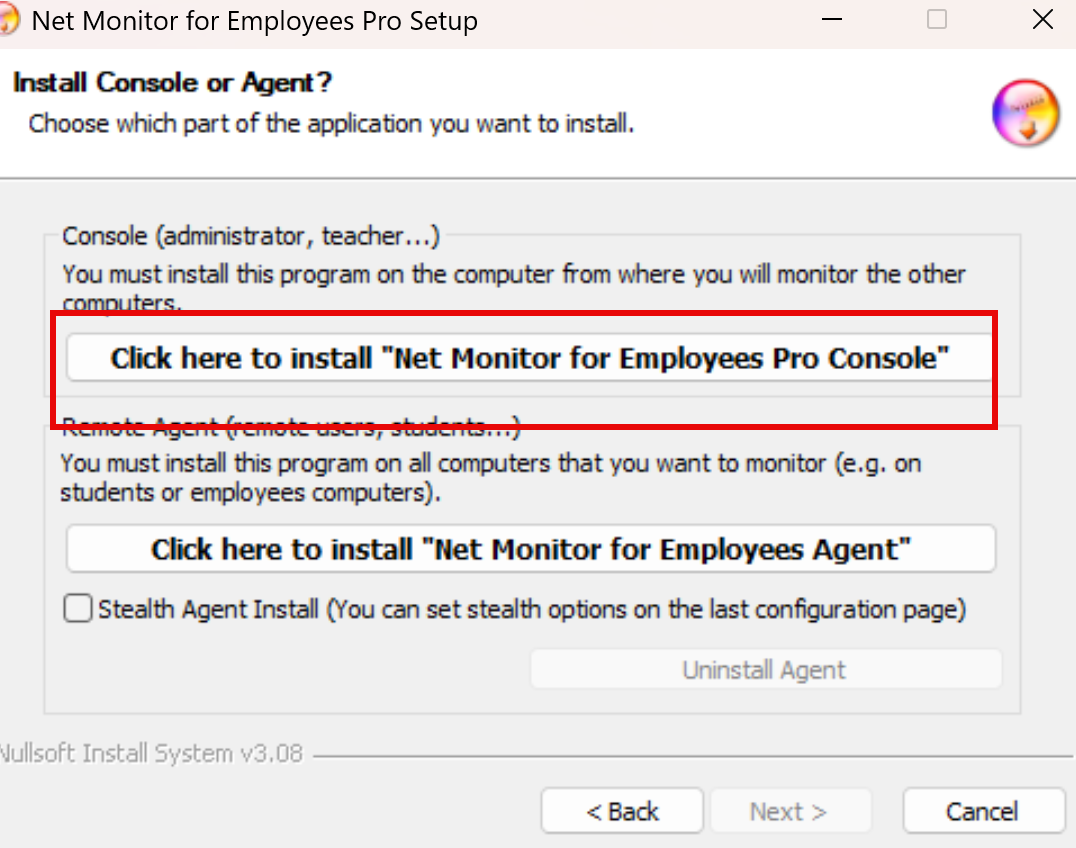This screenshot has width=1076, height=848.
Task: Close the setup window with X
Action: tap(1042, 20)
